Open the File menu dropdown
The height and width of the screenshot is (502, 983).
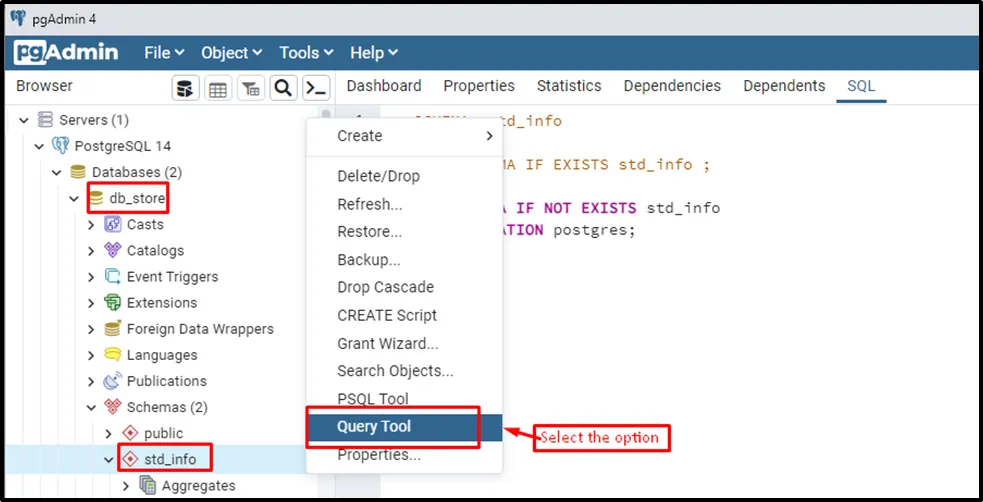164,53
